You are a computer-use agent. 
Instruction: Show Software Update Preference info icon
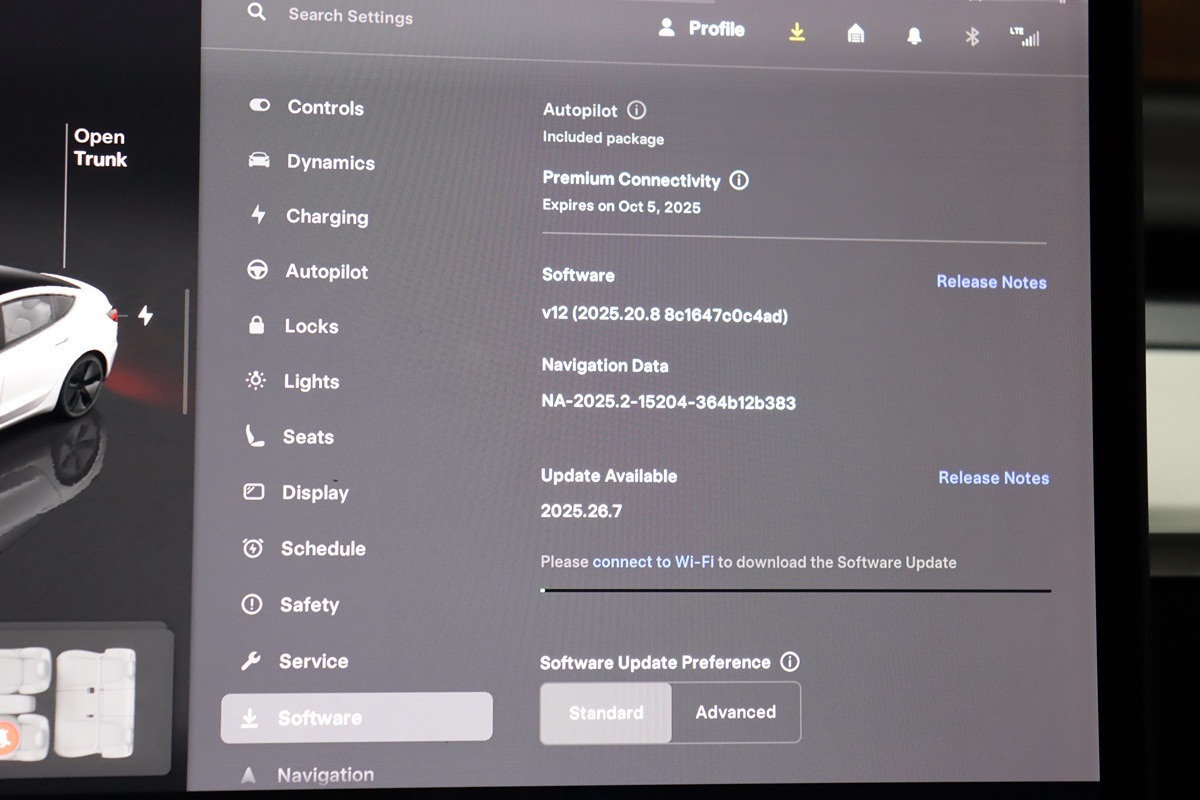(x=790, y=662)
